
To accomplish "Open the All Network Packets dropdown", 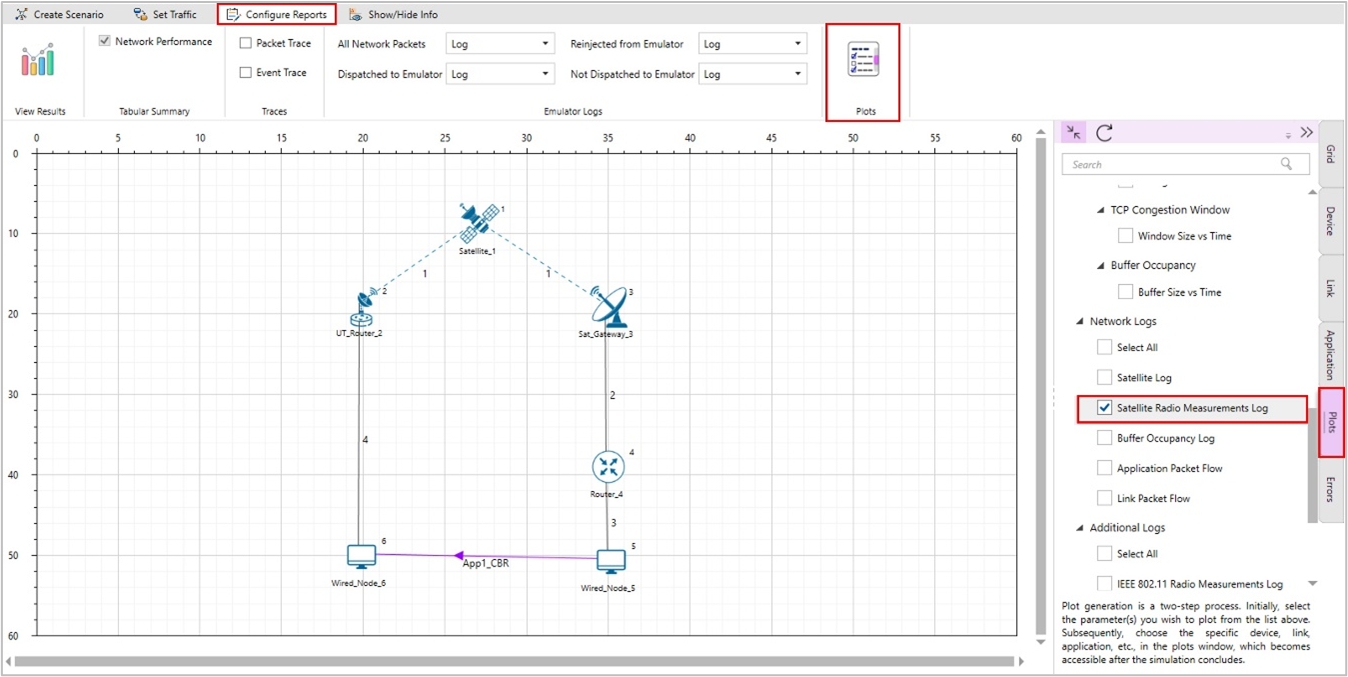I will 500,44.
